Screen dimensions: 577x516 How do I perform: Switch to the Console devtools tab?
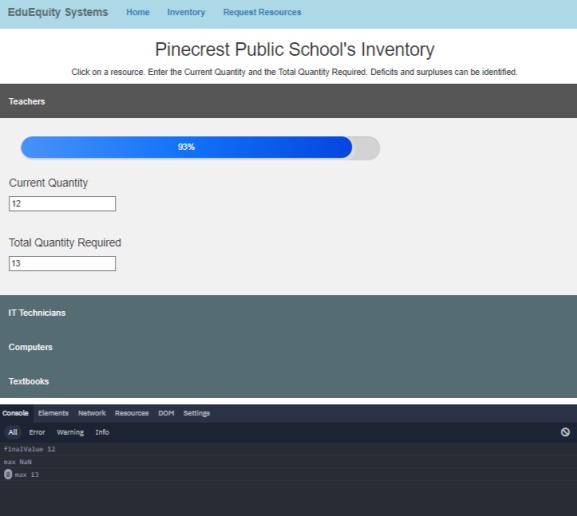pyautogui.click(x=15, y=413)
